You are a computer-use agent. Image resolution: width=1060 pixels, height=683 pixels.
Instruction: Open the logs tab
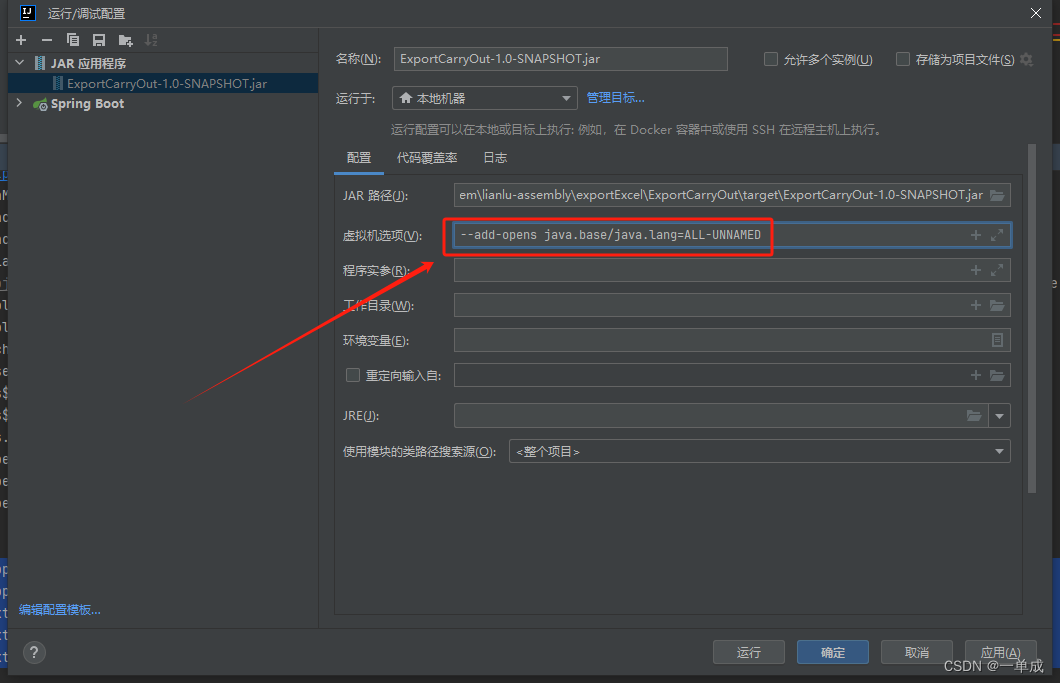click(494, 157)
